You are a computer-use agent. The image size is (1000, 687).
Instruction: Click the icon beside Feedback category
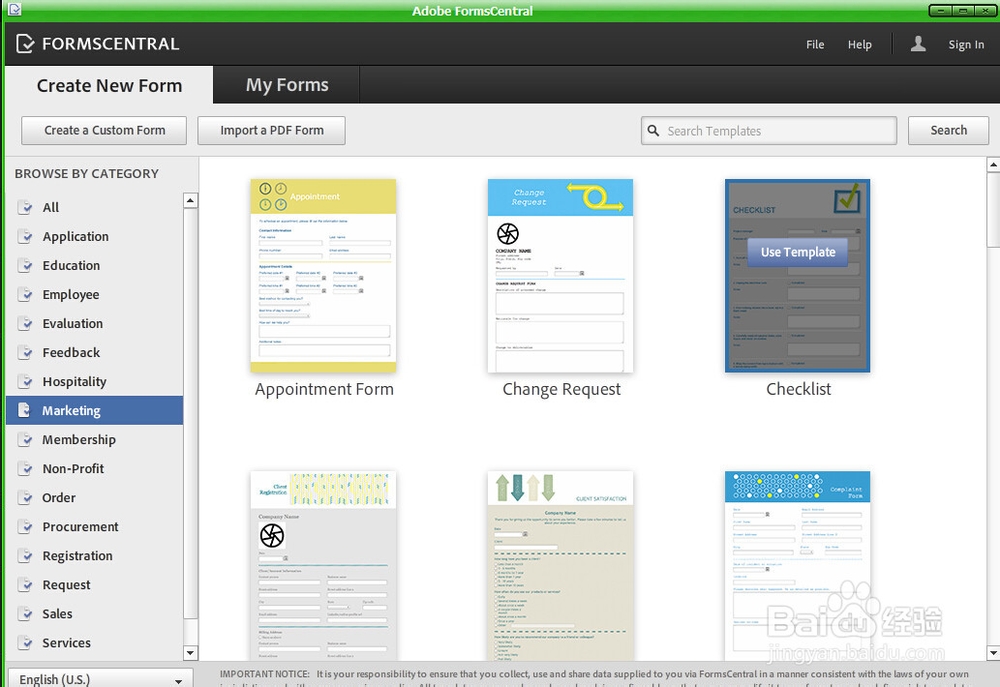tap(25, 353)
